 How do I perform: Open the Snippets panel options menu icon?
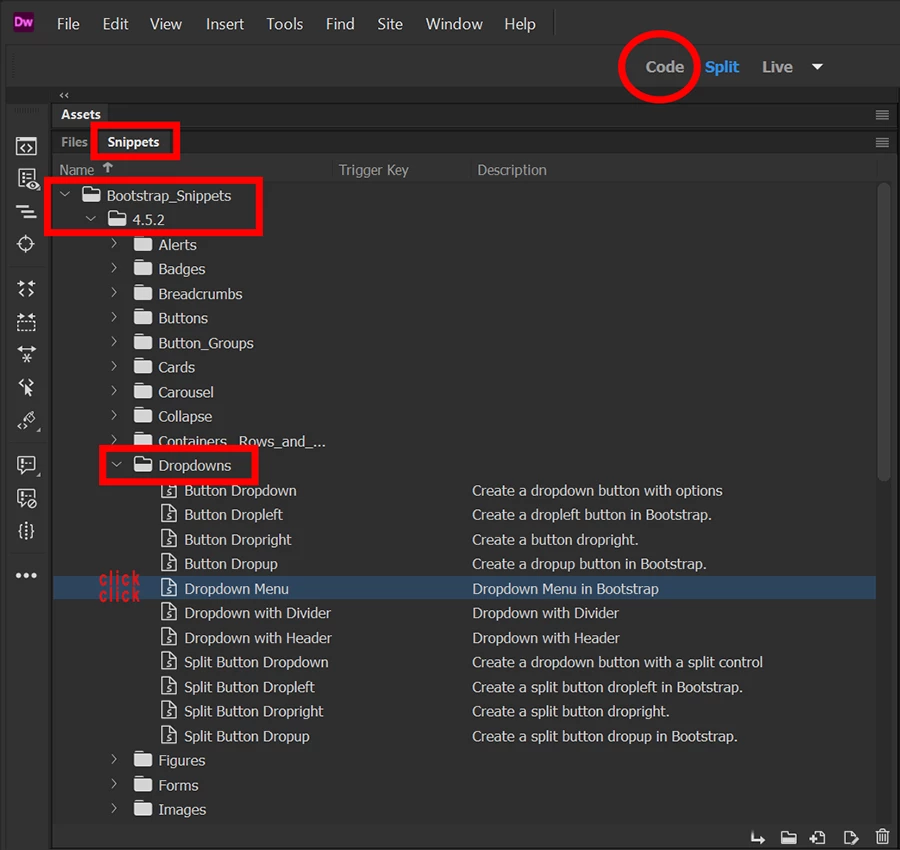coord(882,142)
